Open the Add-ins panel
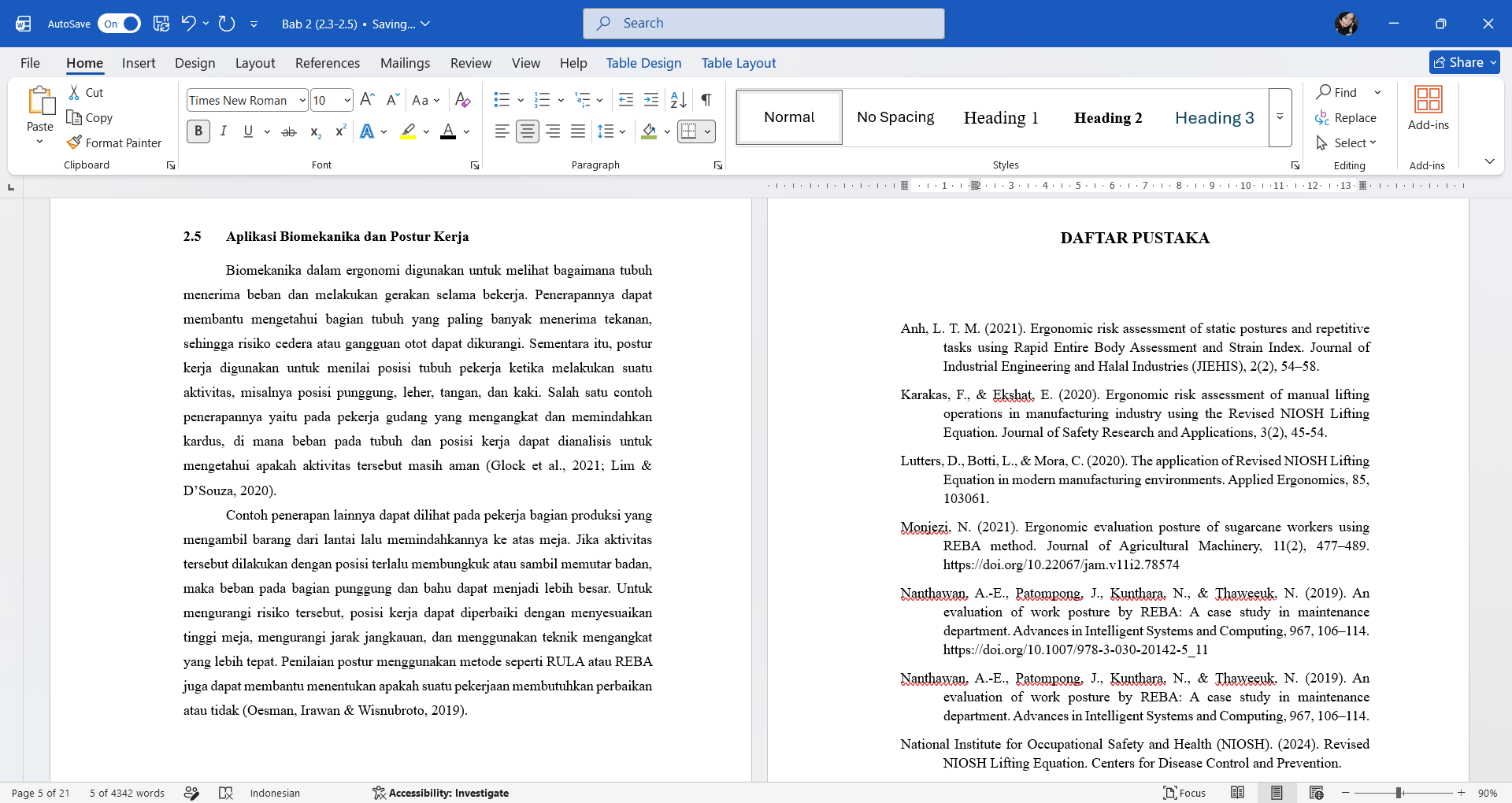Viewport: 1512px width, 803px height. [x=1428, y=109]
